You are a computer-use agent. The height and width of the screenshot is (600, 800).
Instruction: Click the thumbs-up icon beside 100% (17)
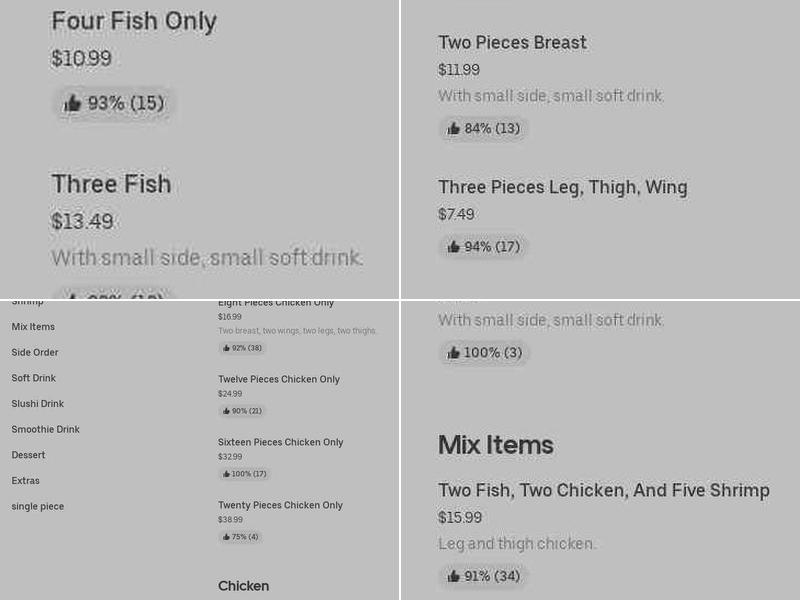click(227, 474)
